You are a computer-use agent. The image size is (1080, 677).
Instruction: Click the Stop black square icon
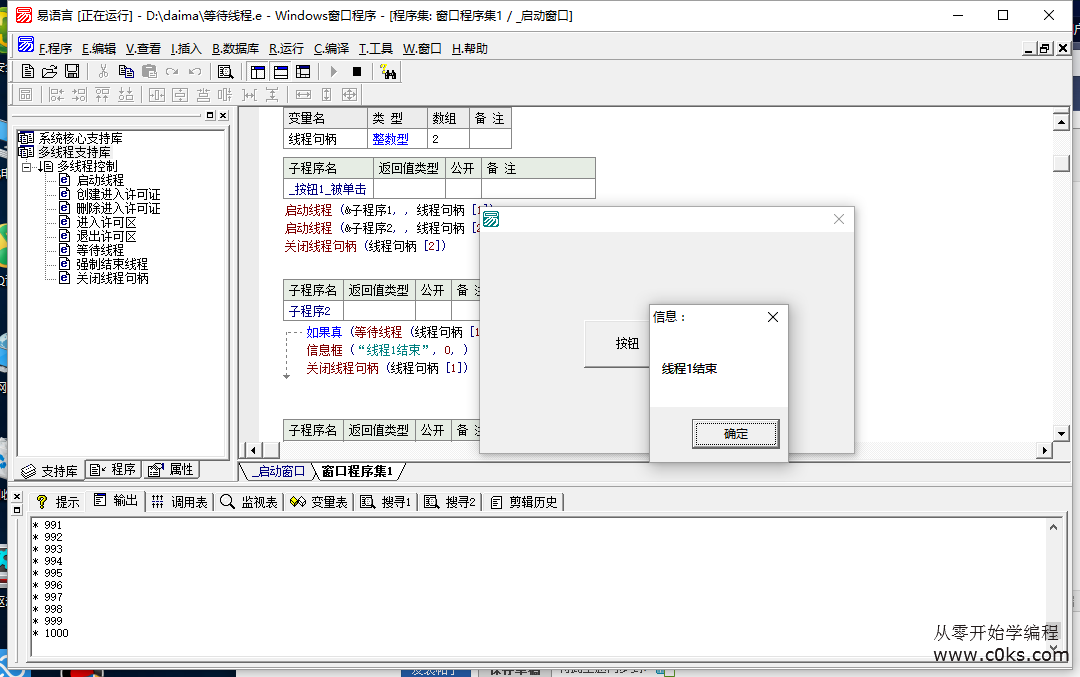click(357, 72)
